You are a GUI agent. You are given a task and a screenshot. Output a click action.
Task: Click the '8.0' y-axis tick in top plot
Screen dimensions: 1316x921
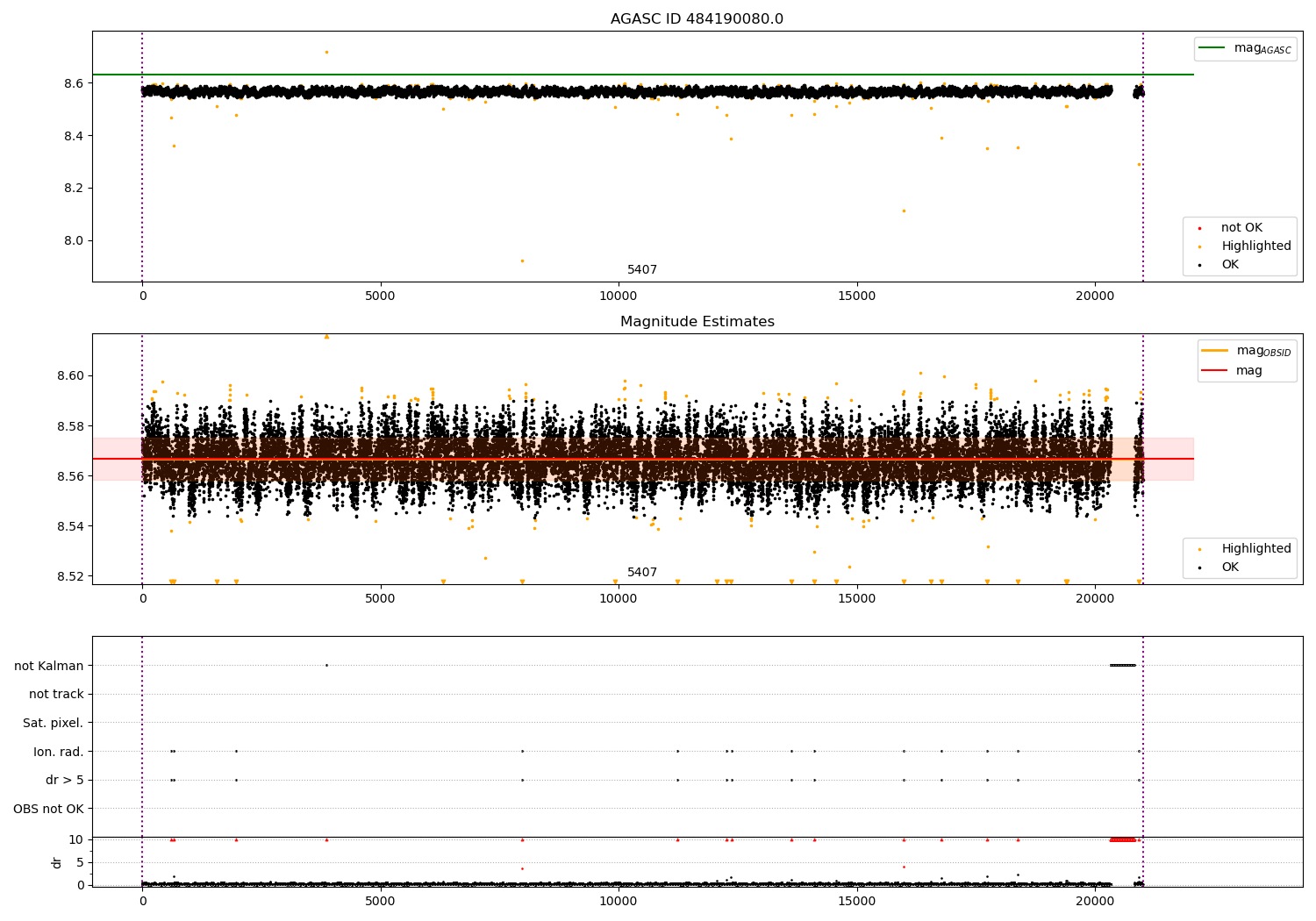pos(75,241)
